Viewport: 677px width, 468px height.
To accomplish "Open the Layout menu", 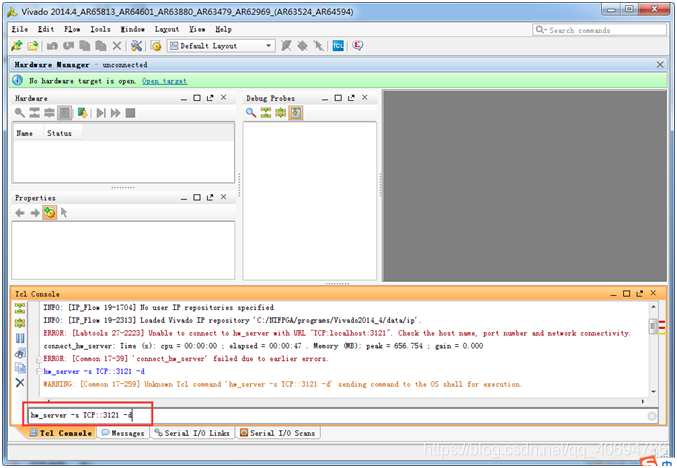I will point(167,29).
